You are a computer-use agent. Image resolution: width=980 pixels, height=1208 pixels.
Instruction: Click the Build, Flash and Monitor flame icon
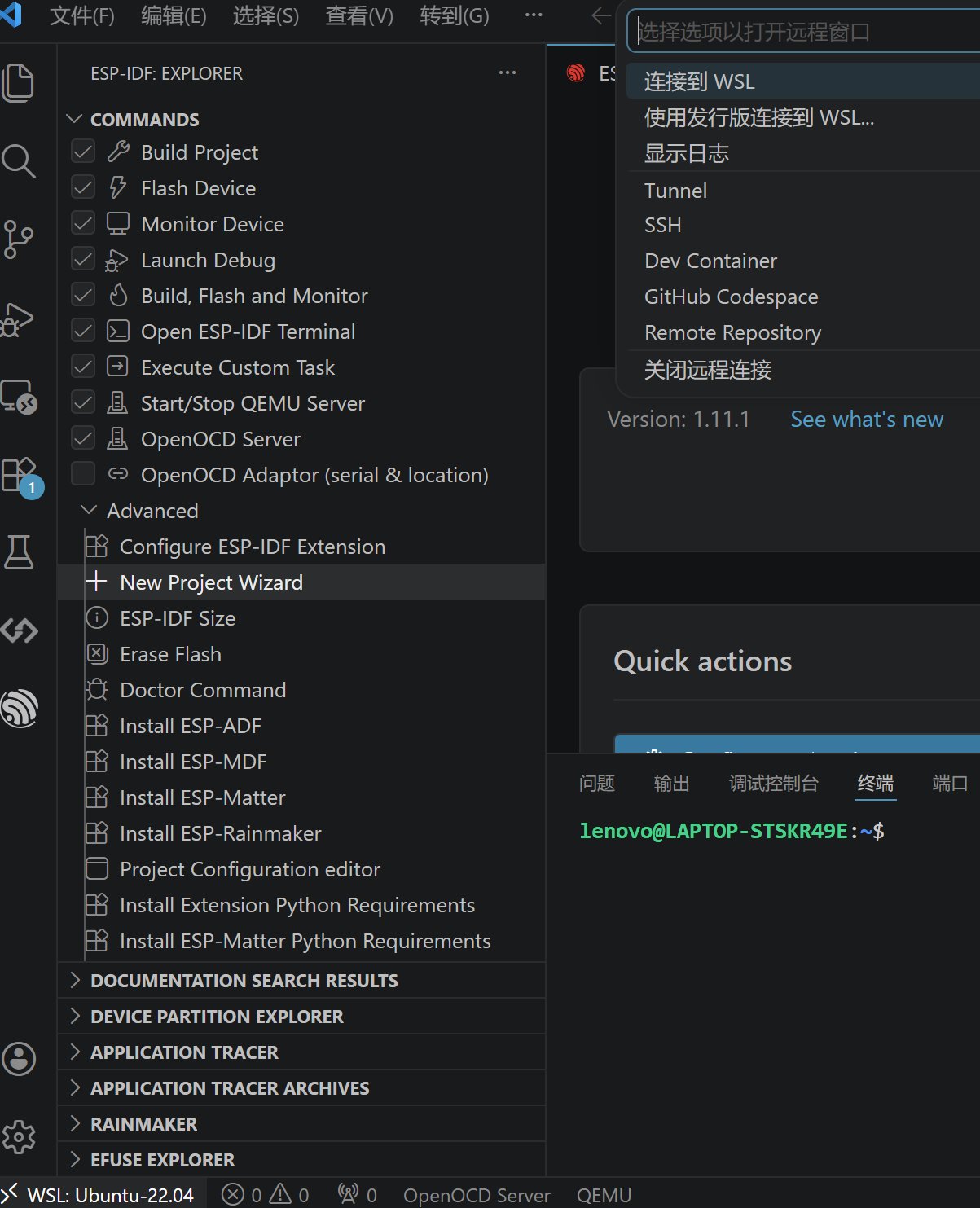[118, 295]
